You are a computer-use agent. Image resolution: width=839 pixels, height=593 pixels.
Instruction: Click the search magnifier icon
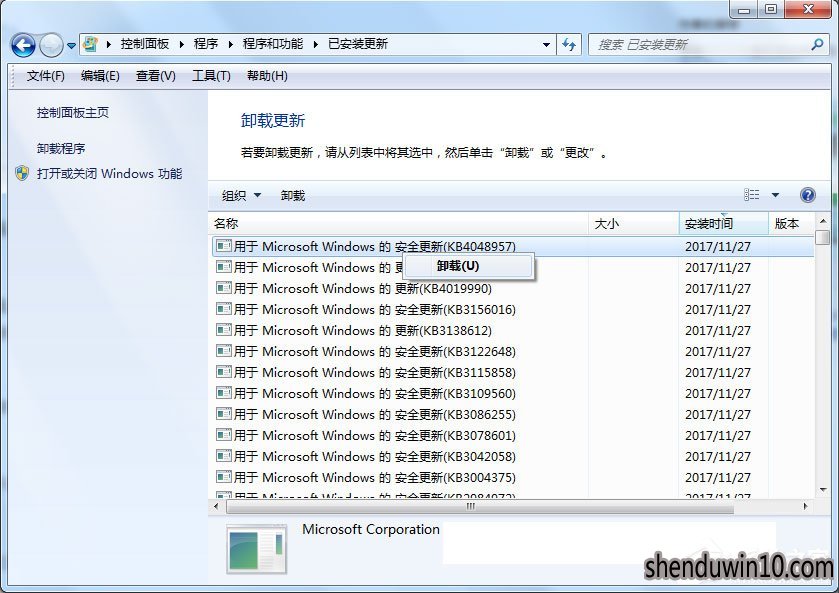pos(817,44)
